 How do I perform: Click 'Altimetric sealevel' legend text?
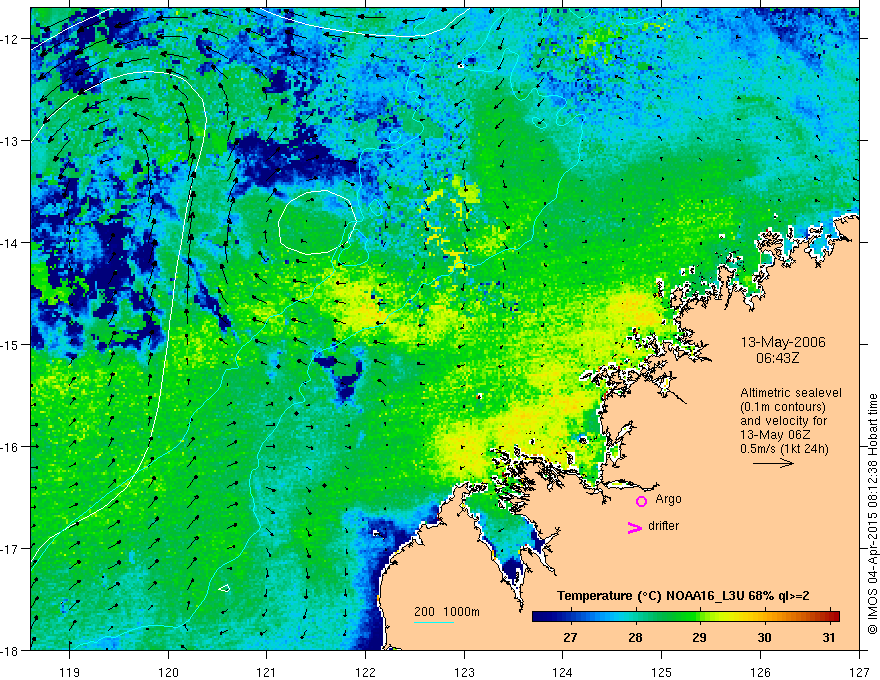click(791, 393)
